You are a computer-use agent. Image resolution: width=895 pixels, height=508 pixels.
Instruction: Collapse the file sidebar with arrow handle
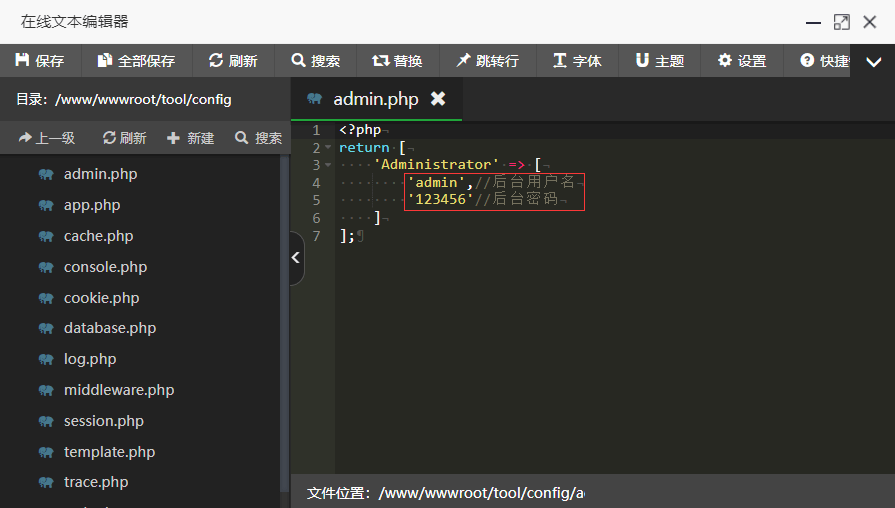click(x=296, y=257)
